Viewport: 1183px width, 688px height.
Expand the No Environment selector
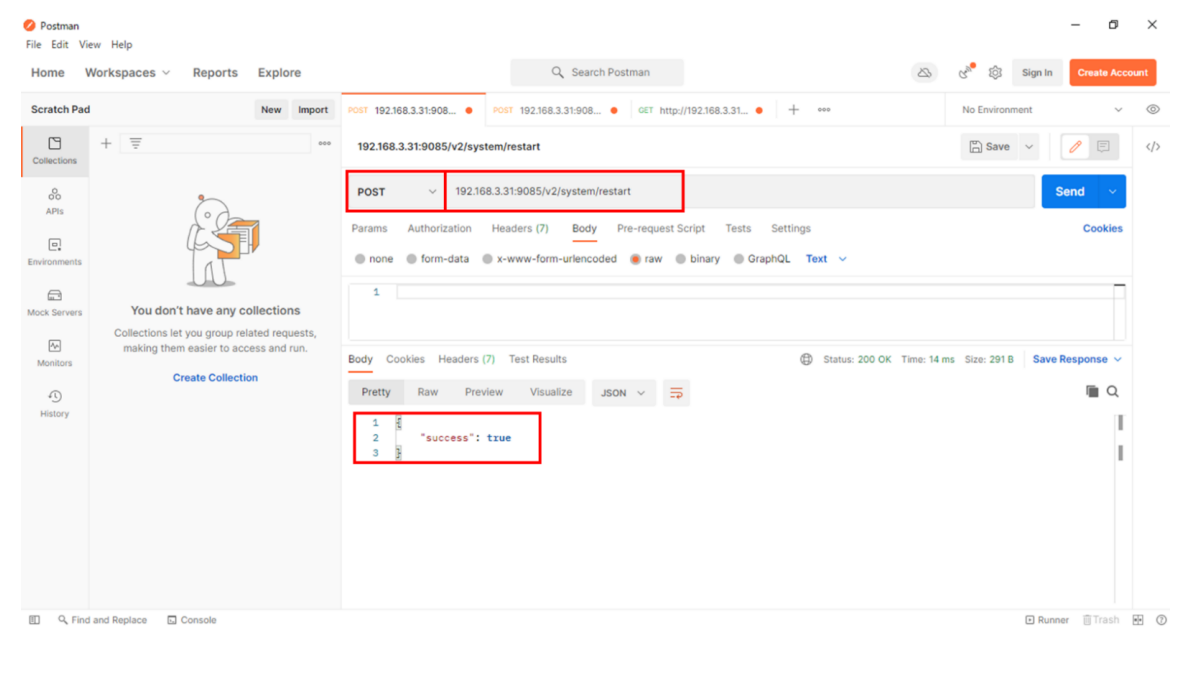click(x=1041, y=110)
